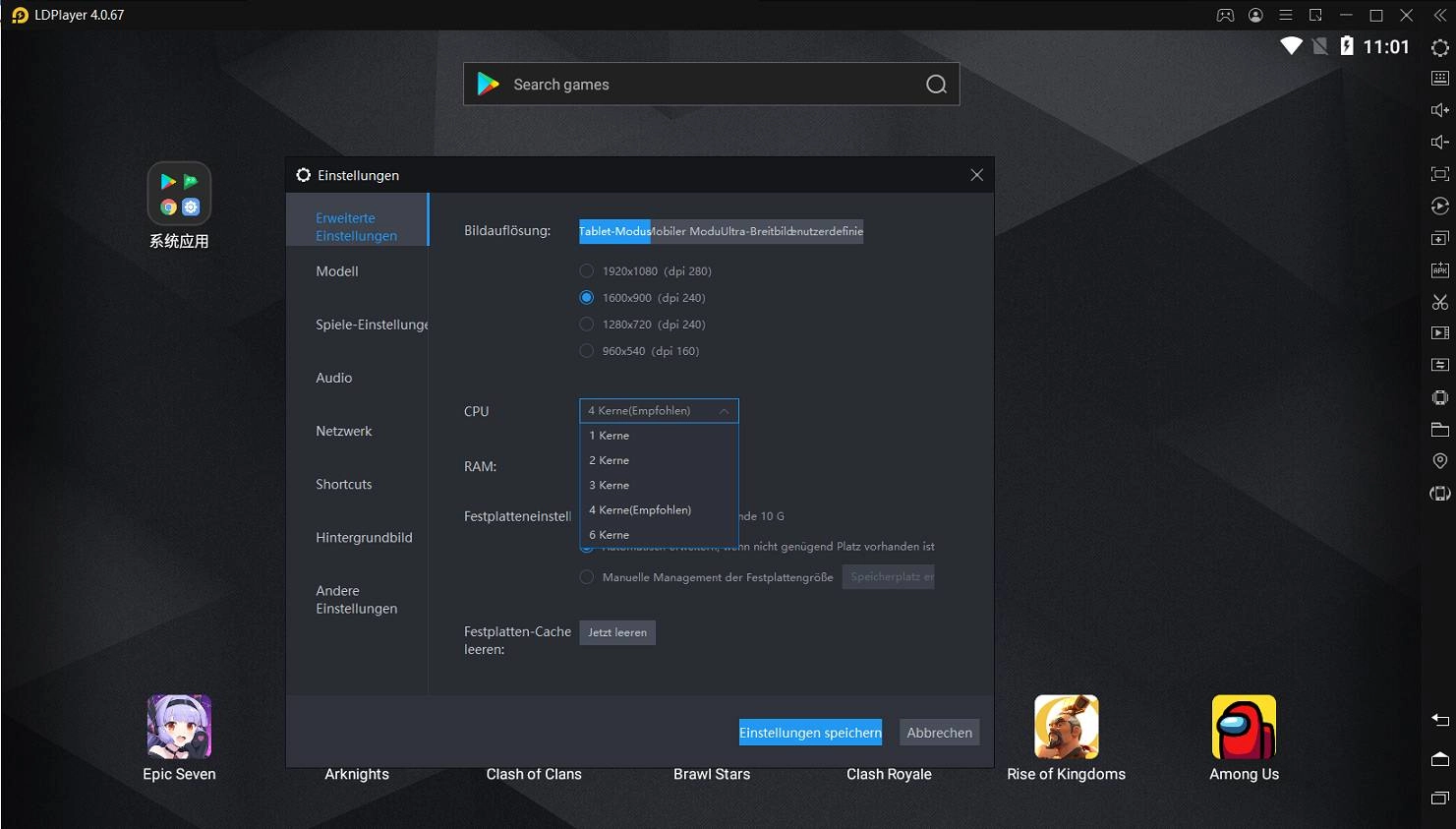This screenshot has height=829, width=1456.
Task: Open the synchronizer icon in sidebar
Action: [x=1440, y=365]
